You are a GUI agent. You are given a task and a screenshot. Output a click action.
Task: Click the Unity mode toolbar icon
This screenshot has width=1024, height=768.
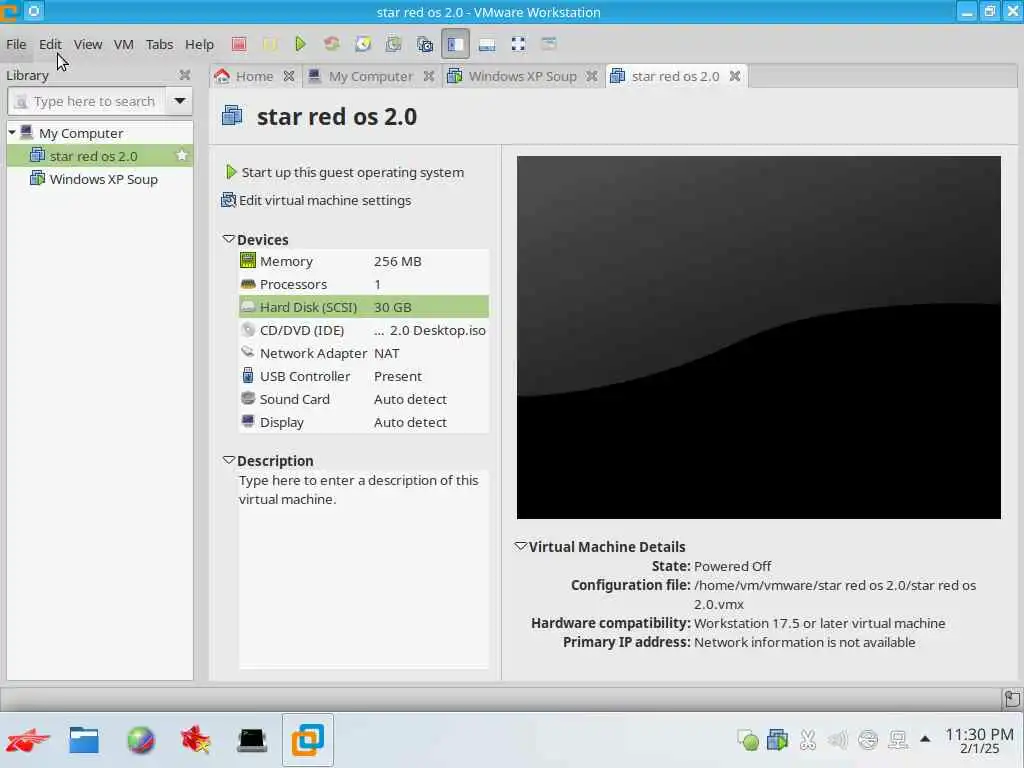click(x=549, y=44)
